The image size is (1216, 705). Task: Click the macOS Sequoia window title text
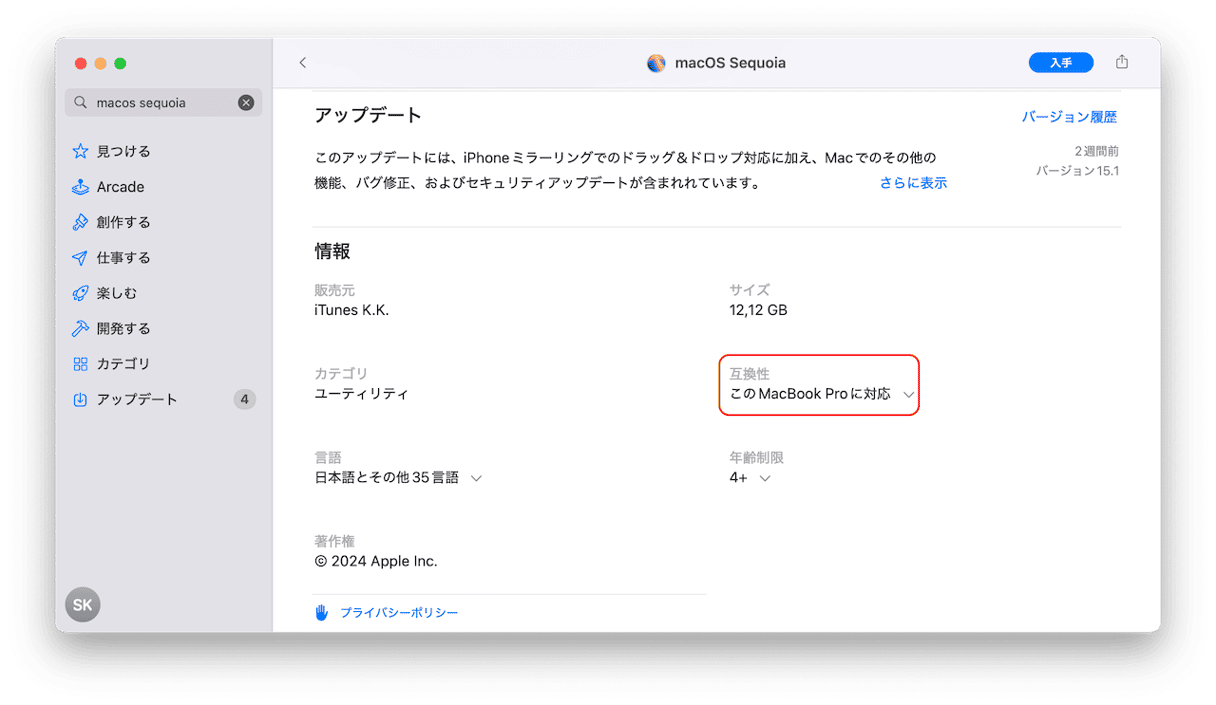730,63
